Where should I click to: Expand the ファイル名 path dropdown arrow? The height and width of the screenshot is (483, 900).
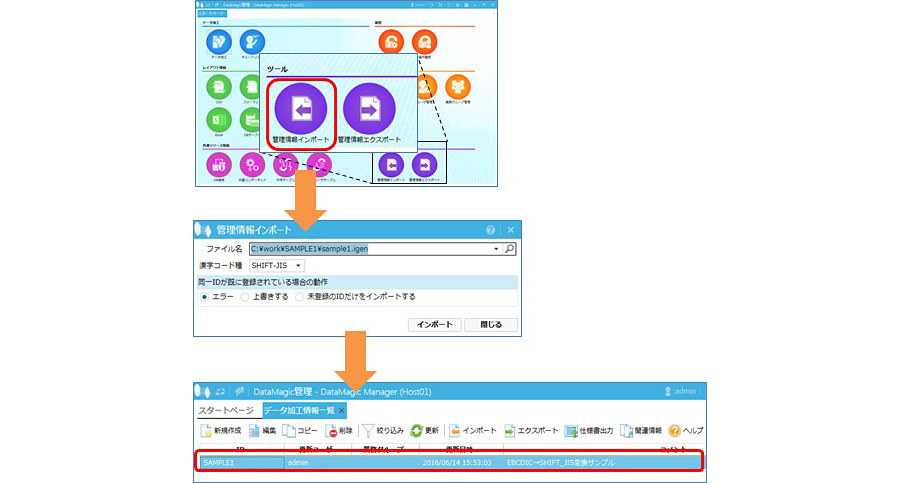coord(496,248)
